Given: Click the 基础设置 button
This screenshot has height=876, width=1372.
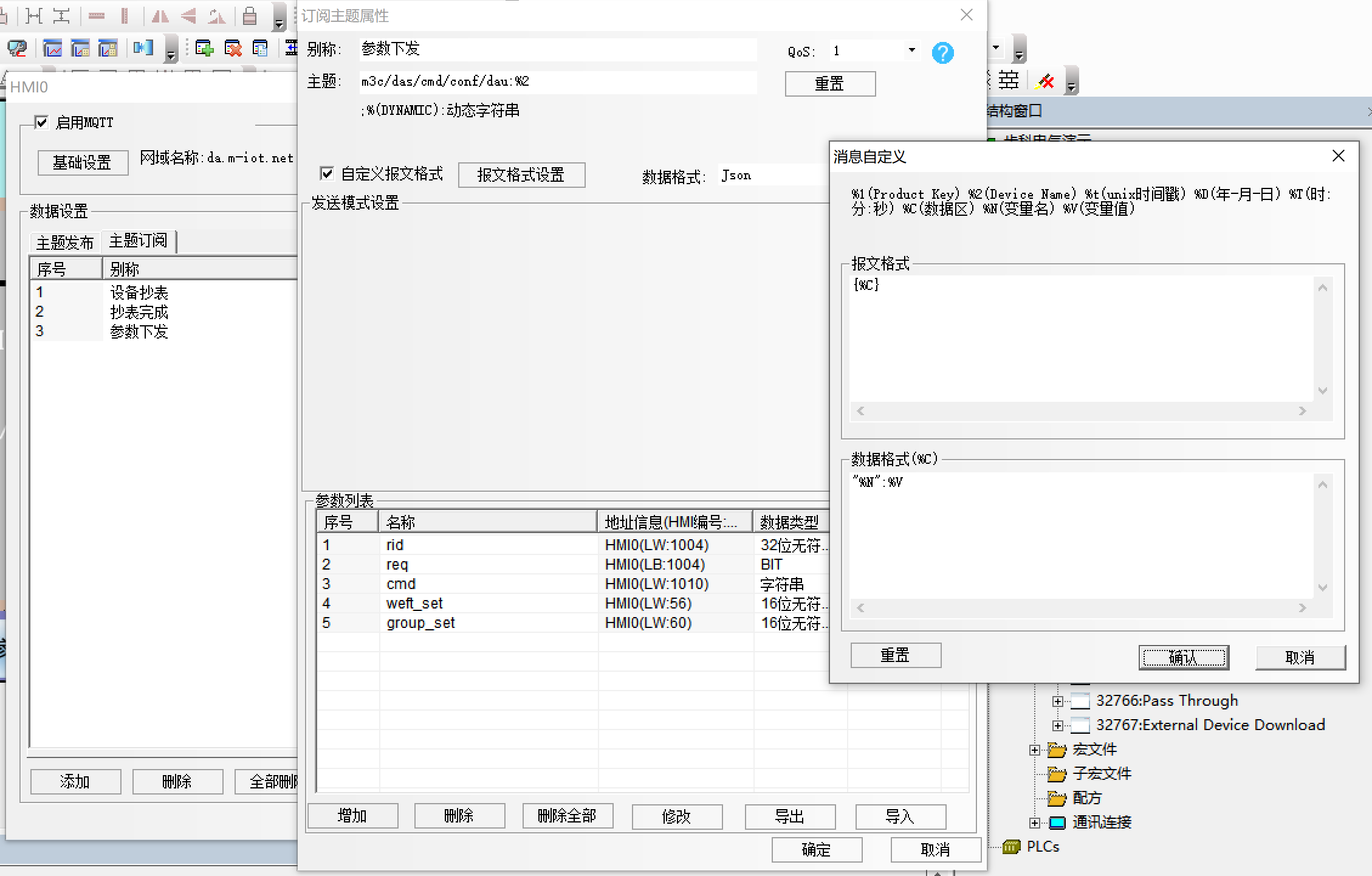Looking at the screenshot, I should tap(83, 163).
